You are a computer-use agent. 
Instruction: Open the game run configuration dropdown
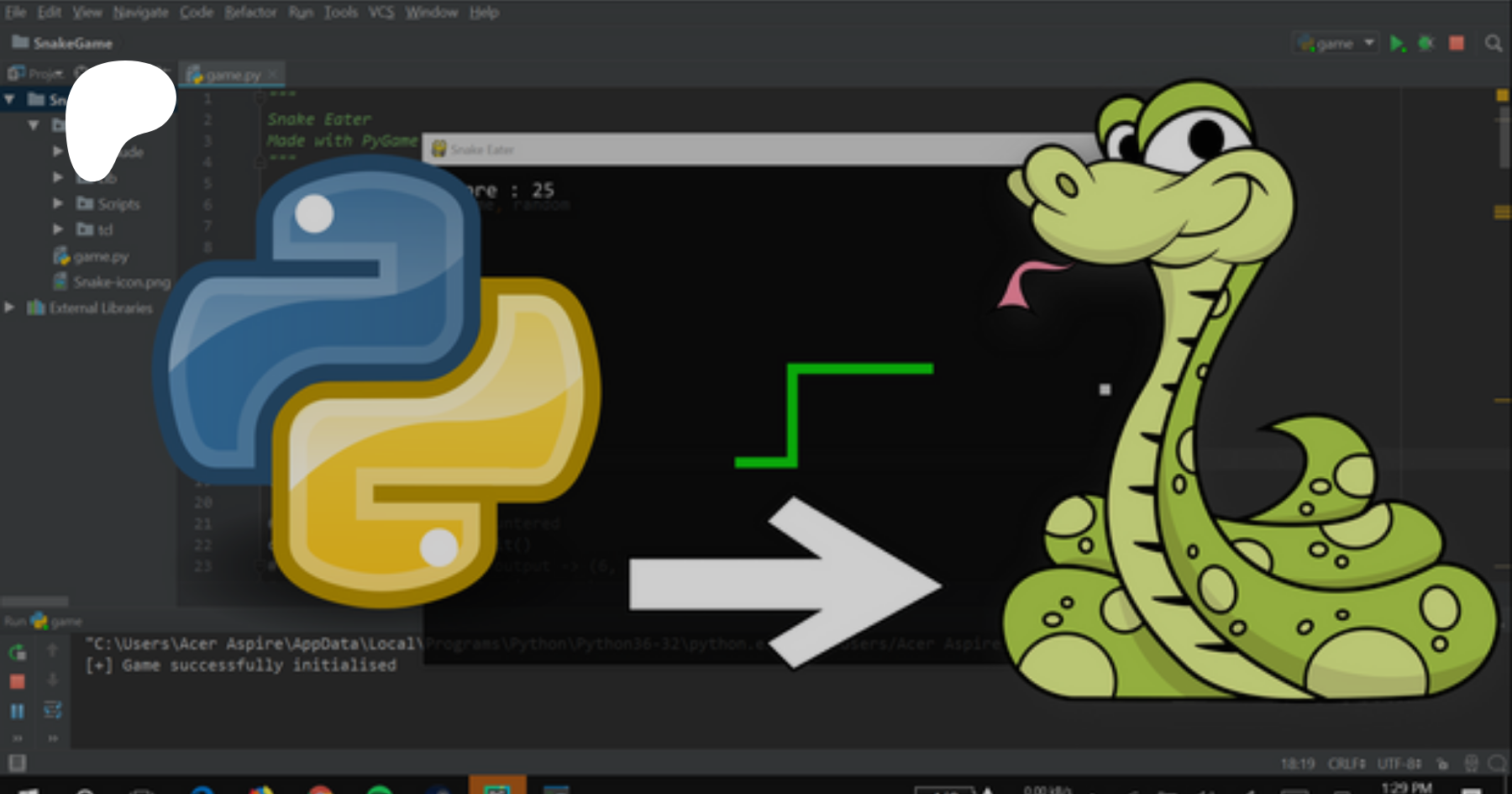tap(1336, 43)
